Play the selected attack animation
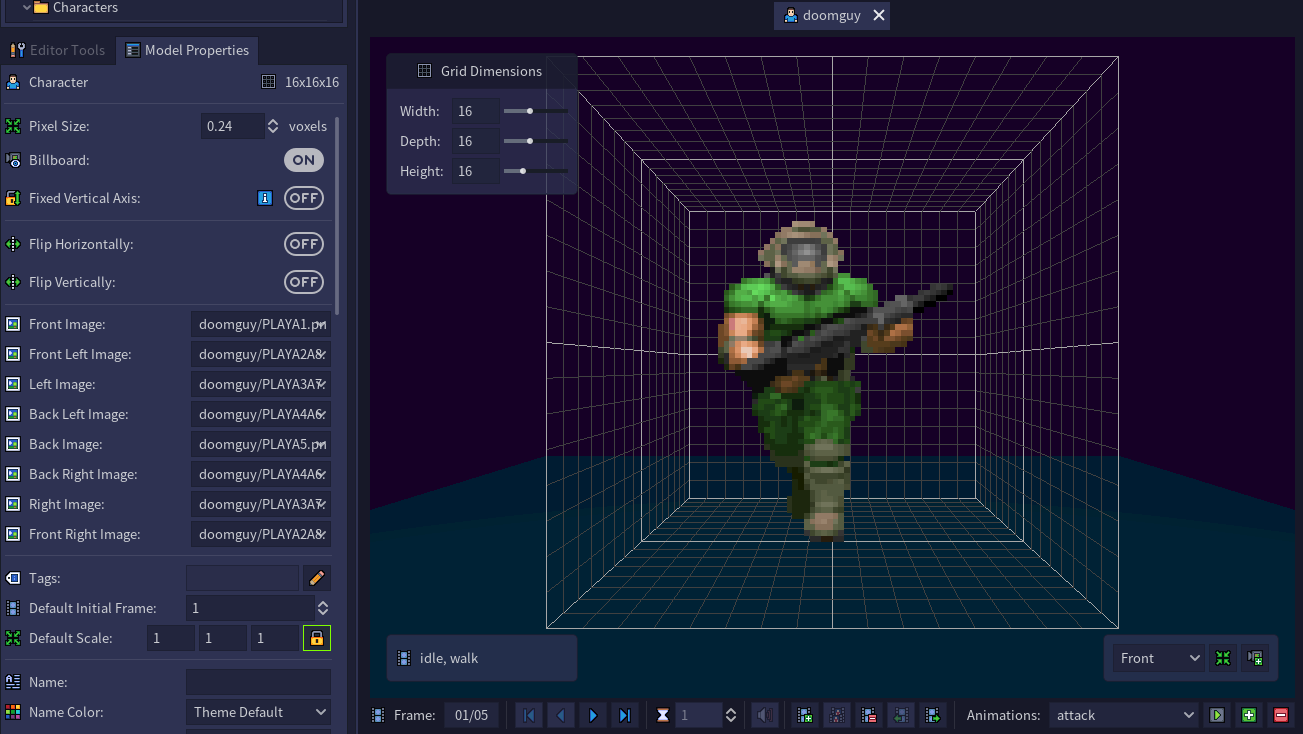 1217,715
